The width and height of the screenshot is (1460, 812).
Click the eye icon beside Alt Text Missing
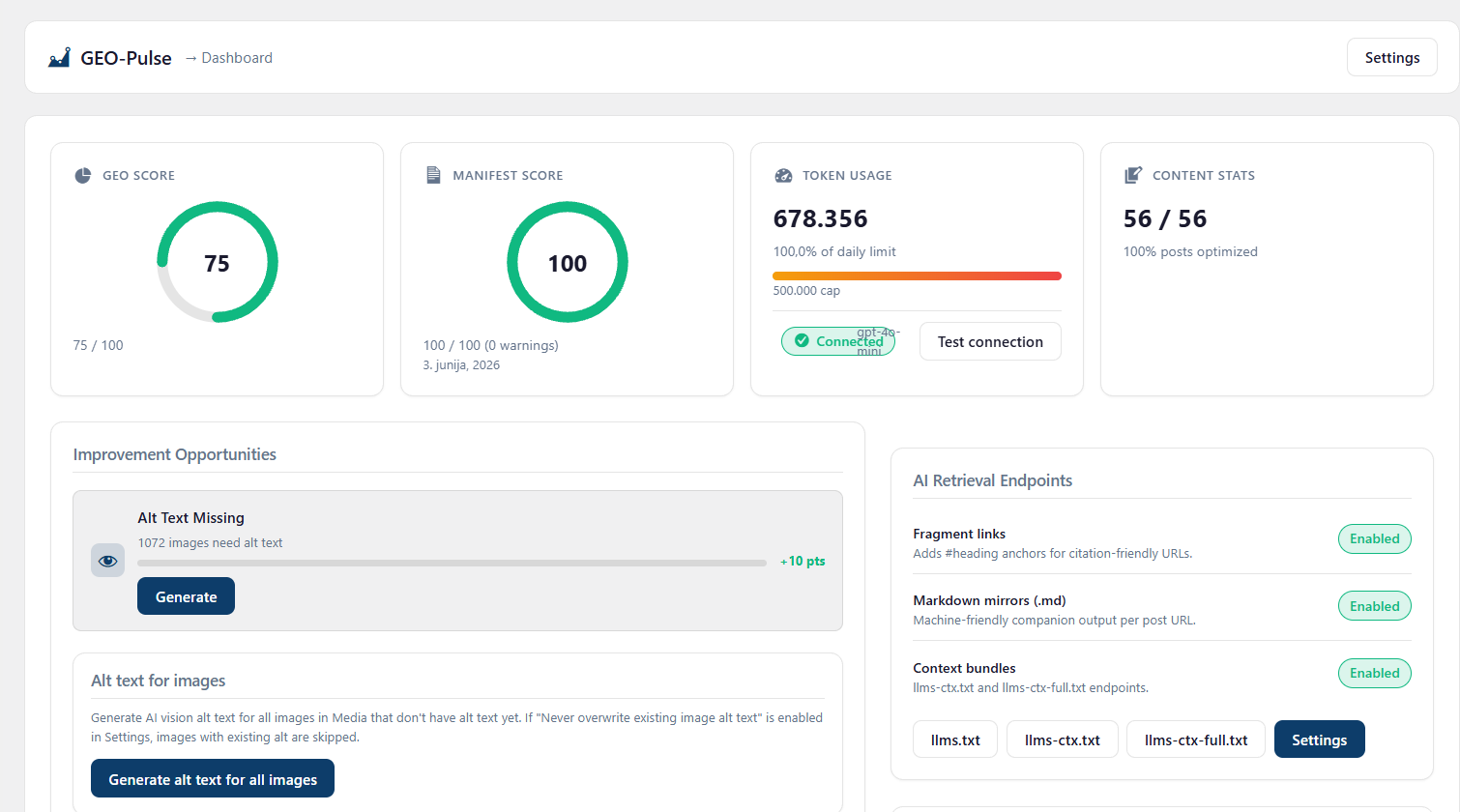[x=107, y=561]
